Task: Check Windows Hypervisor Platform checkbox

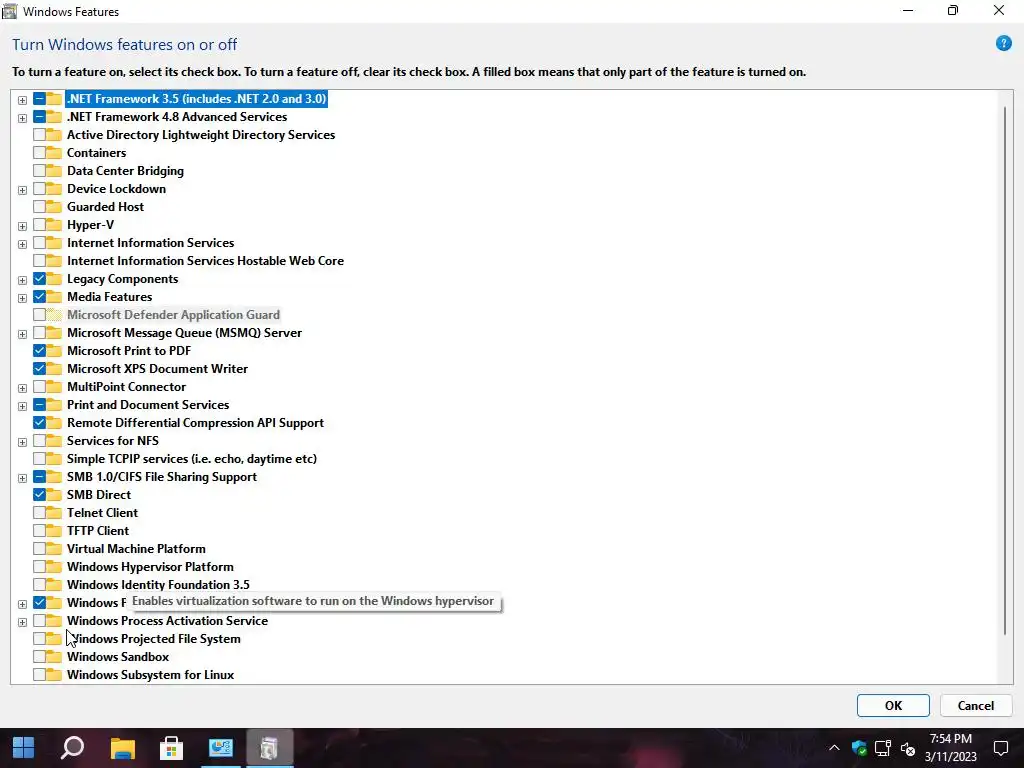Action: click(39, 567)
